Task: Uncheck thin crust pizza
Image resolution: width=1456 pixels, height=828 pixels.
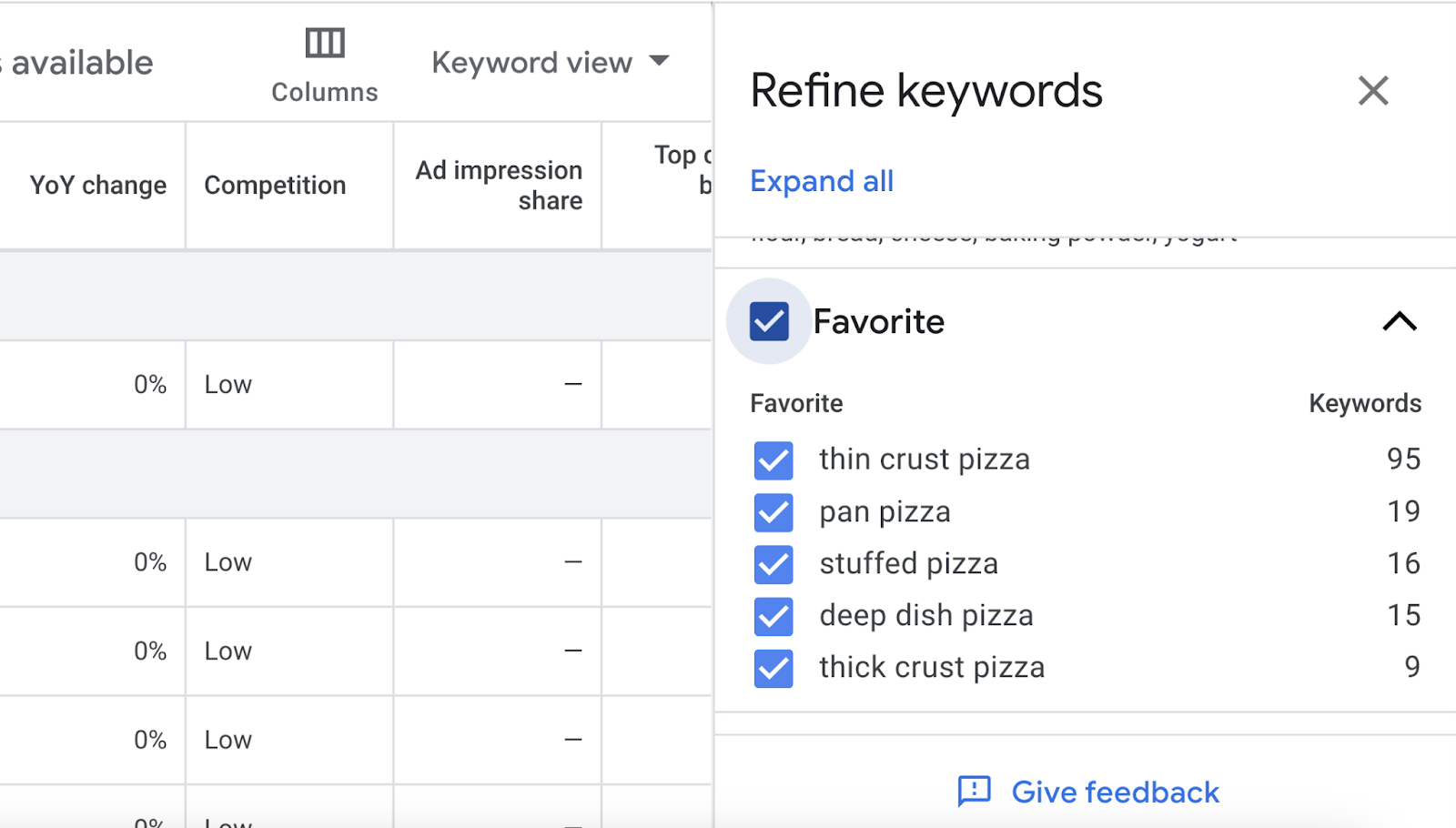Action: pyautogui.click(x=773, y=460)
